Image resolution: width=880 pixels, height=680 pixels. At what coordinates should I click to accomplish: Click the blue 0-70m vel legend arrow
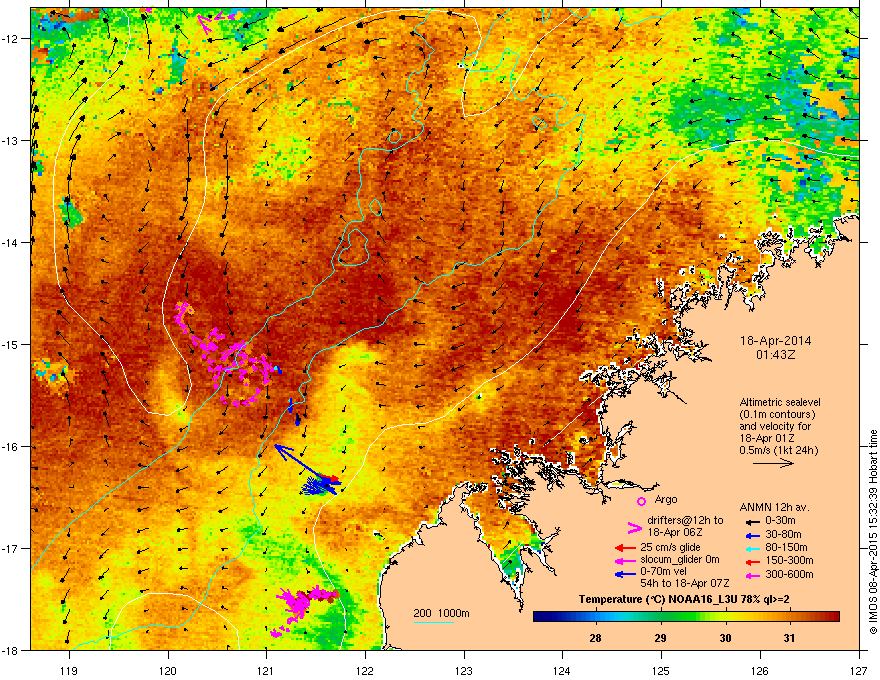(625, 574)
